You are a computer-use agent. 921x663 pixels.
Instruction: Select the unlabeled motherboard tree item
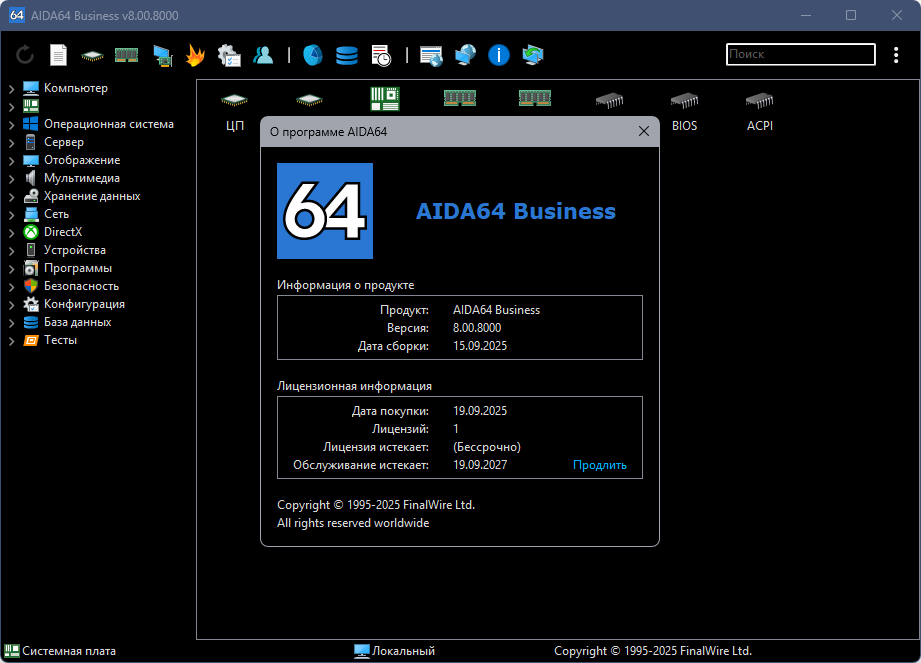(x=31, y=106)
